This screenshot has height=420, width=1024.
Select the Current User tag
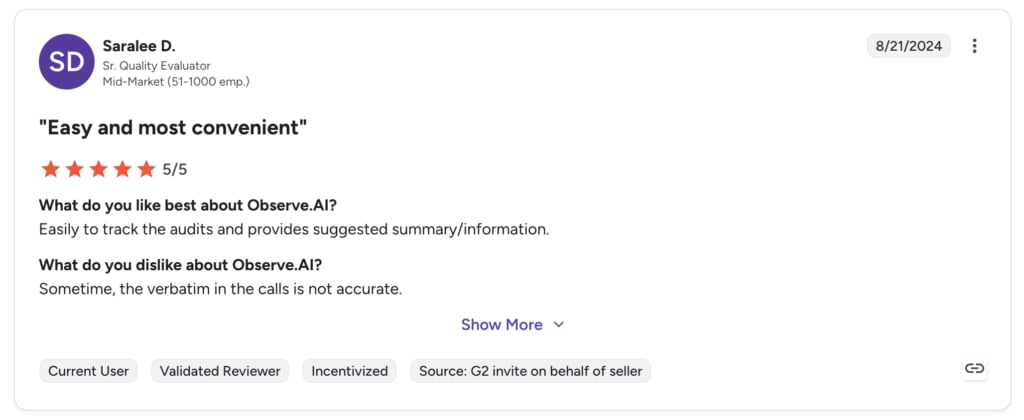tap(89, 371)
